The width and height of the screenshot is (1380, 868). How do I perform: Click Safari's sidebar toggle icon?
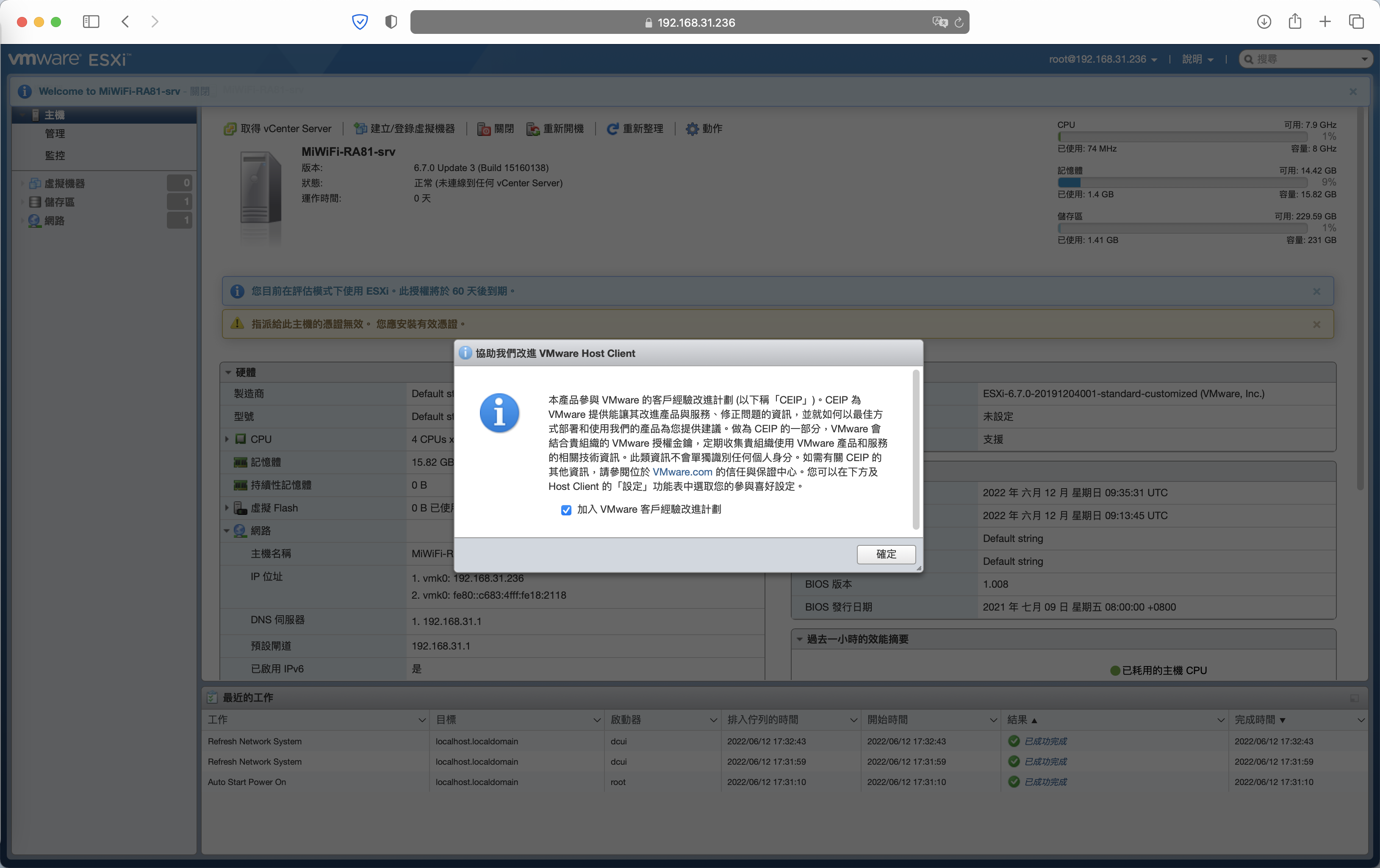pos(91,22)
